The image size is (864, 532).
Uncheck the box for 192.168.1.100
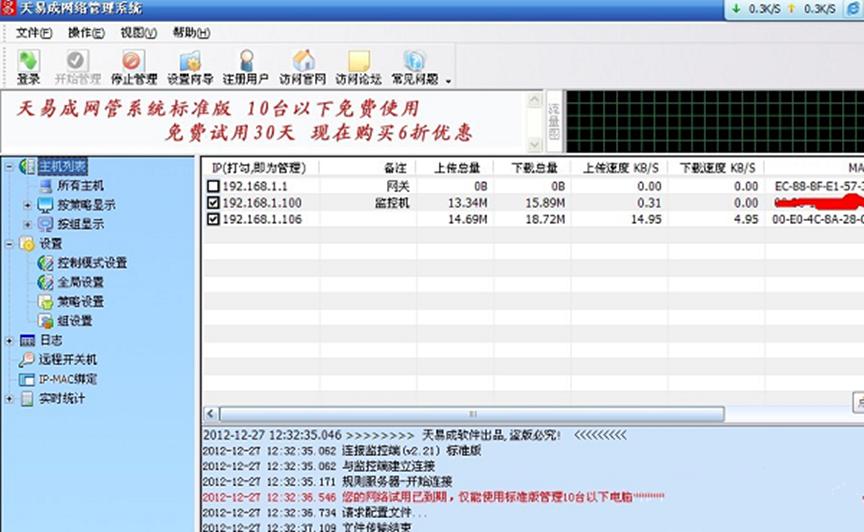[213, 203]
